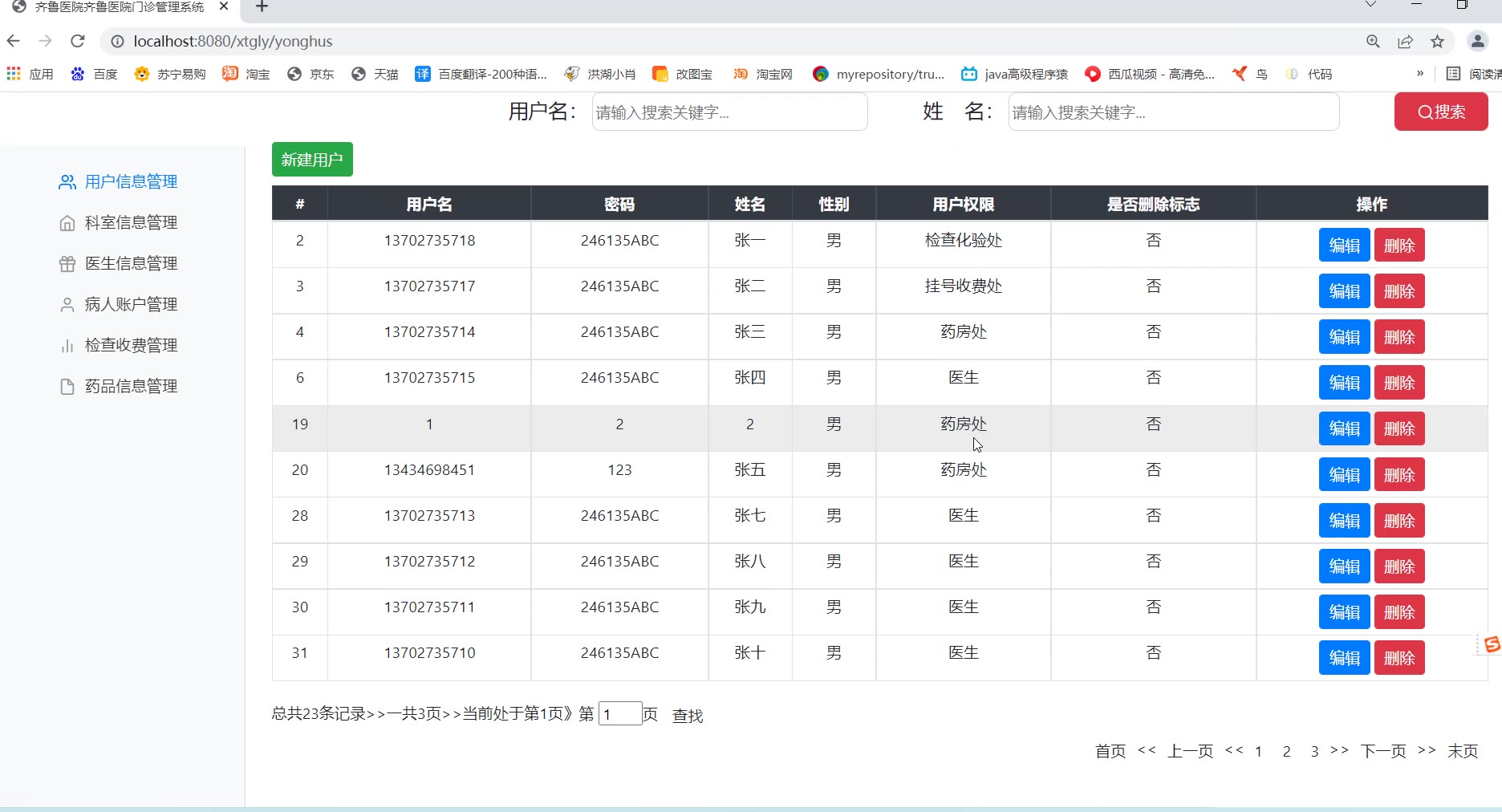This screenshot has height=812, width=1502.
Task: Click the person icon beside 病人账户管理
Action: pos(67,305)
